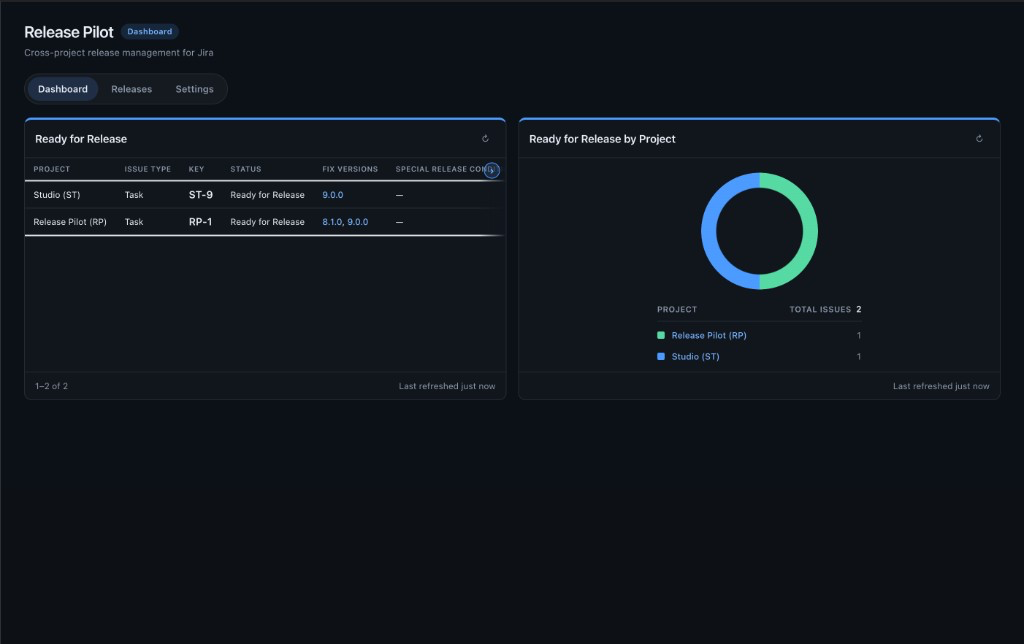The image size is (1024, 644).
Task: Click the SPECIAL RELEASE column header
Action: [441, 169]
